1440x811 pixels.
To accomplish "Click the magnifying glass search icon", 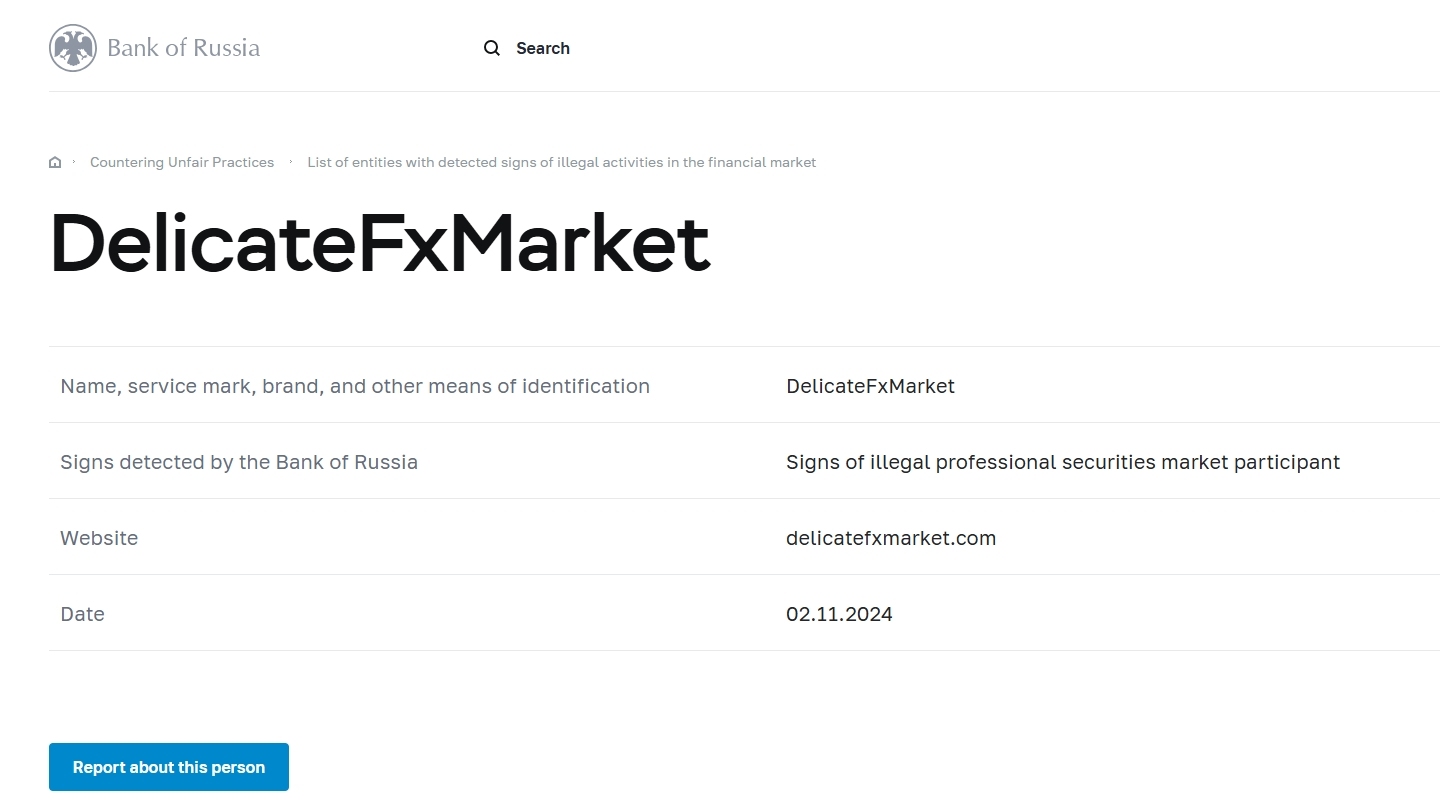I will 491,48.
